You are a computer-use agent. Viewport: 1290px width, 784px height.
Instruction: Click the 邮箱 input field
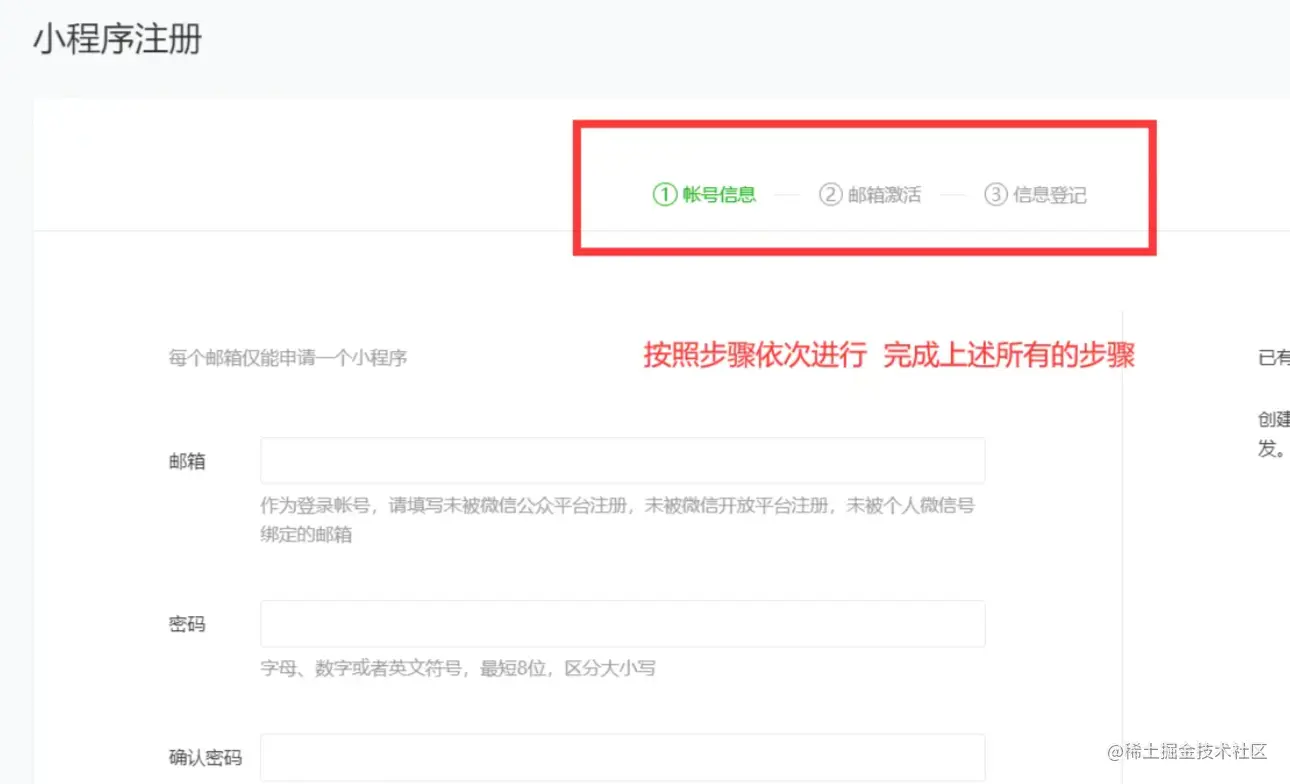click(623, 460)
